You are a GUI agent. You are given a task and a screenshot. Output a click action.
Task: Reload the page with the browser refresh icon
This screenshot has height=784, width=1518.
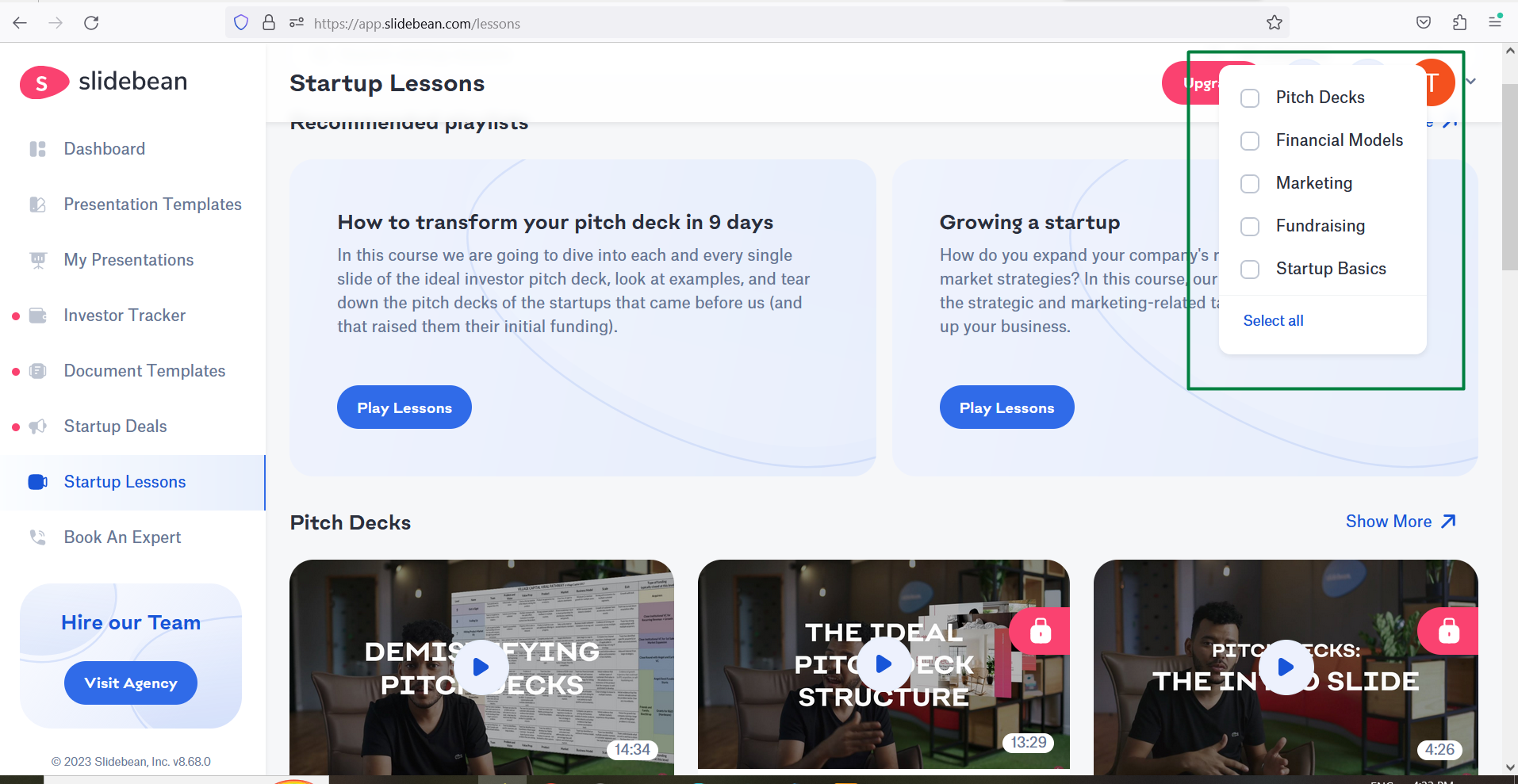pyautogui.click(x=91, y=23)
